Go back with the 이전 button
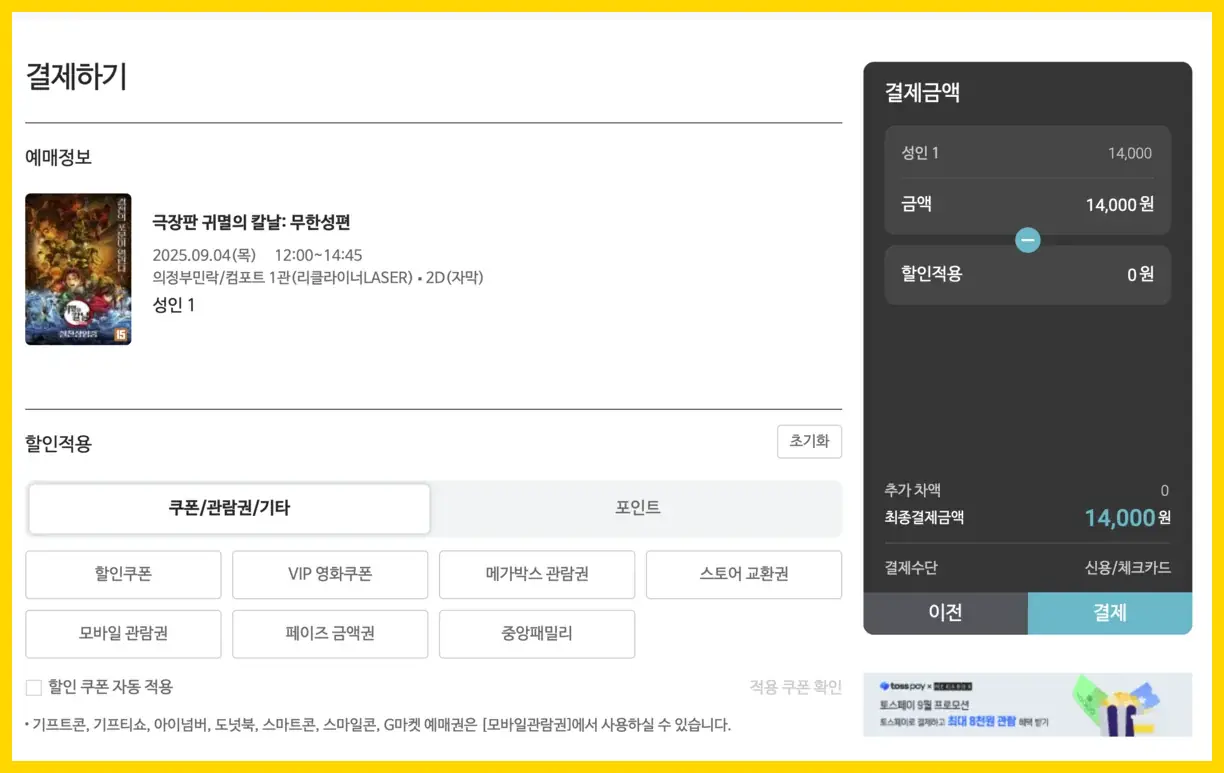Image resolution: width=1224 pixels, height=773 pixels. coord(945,613)
